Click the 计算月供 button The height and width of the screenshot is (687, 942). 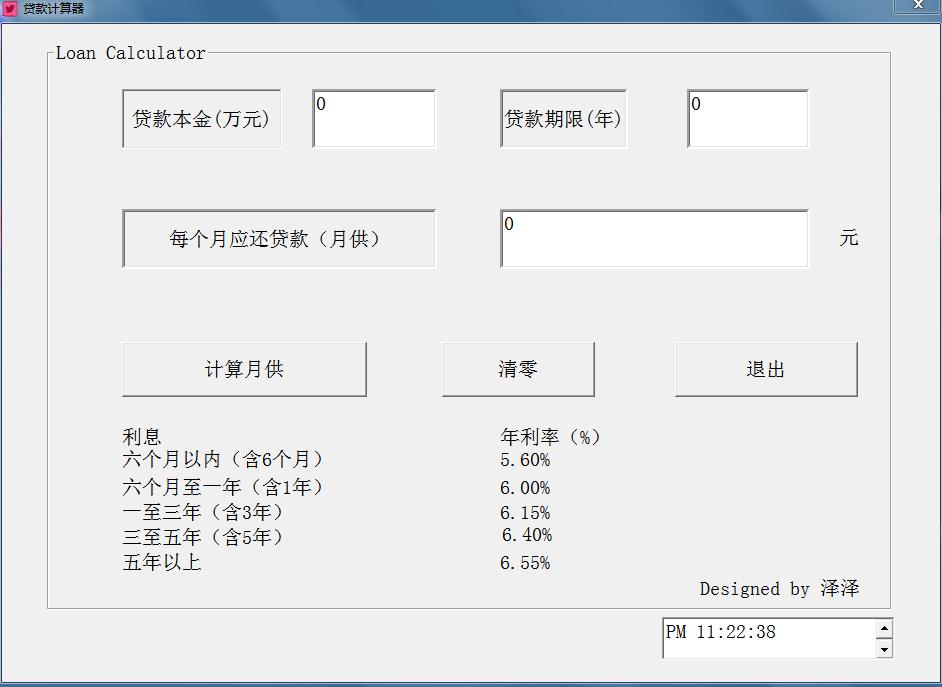[245, 369]
